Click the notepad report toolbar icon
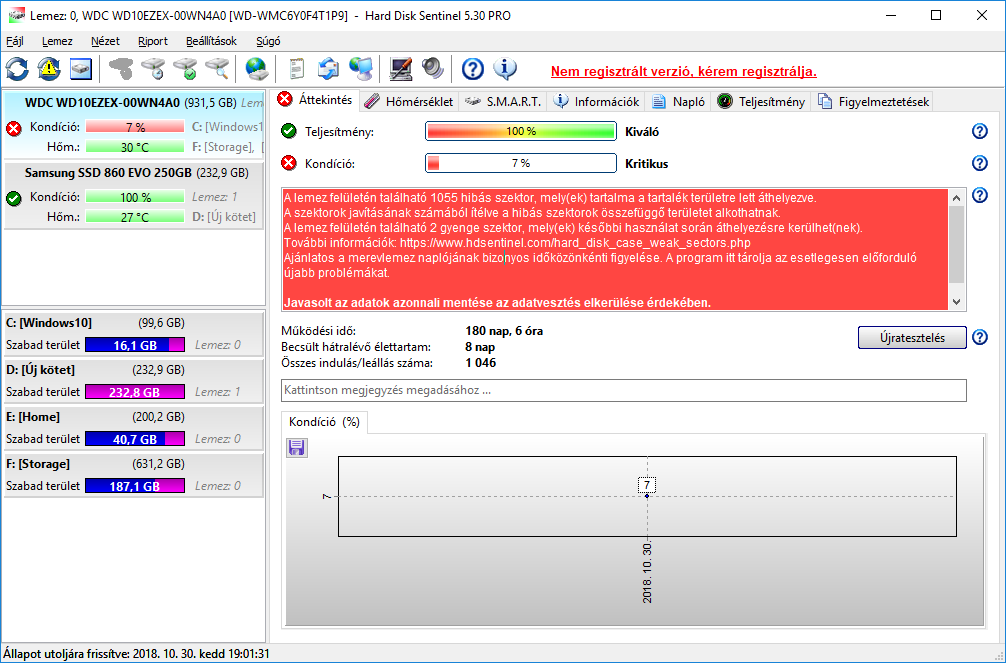 pos(296,69)
